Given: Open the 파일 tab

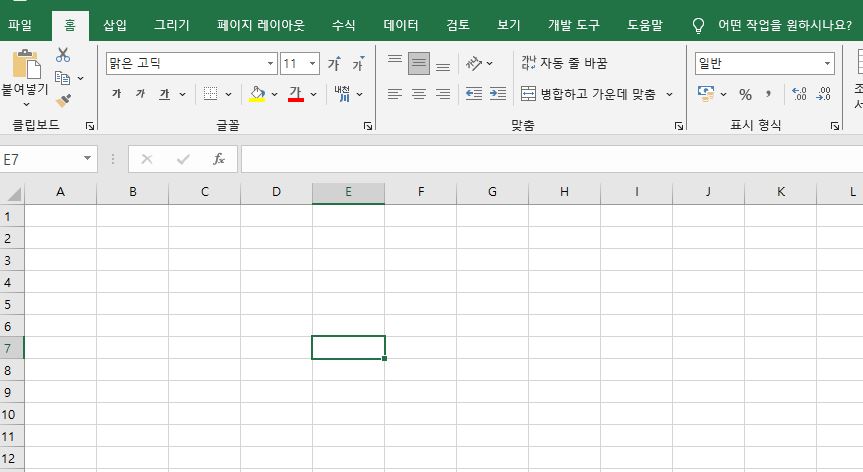Looking at the screenshot, I should coord(20,25).
